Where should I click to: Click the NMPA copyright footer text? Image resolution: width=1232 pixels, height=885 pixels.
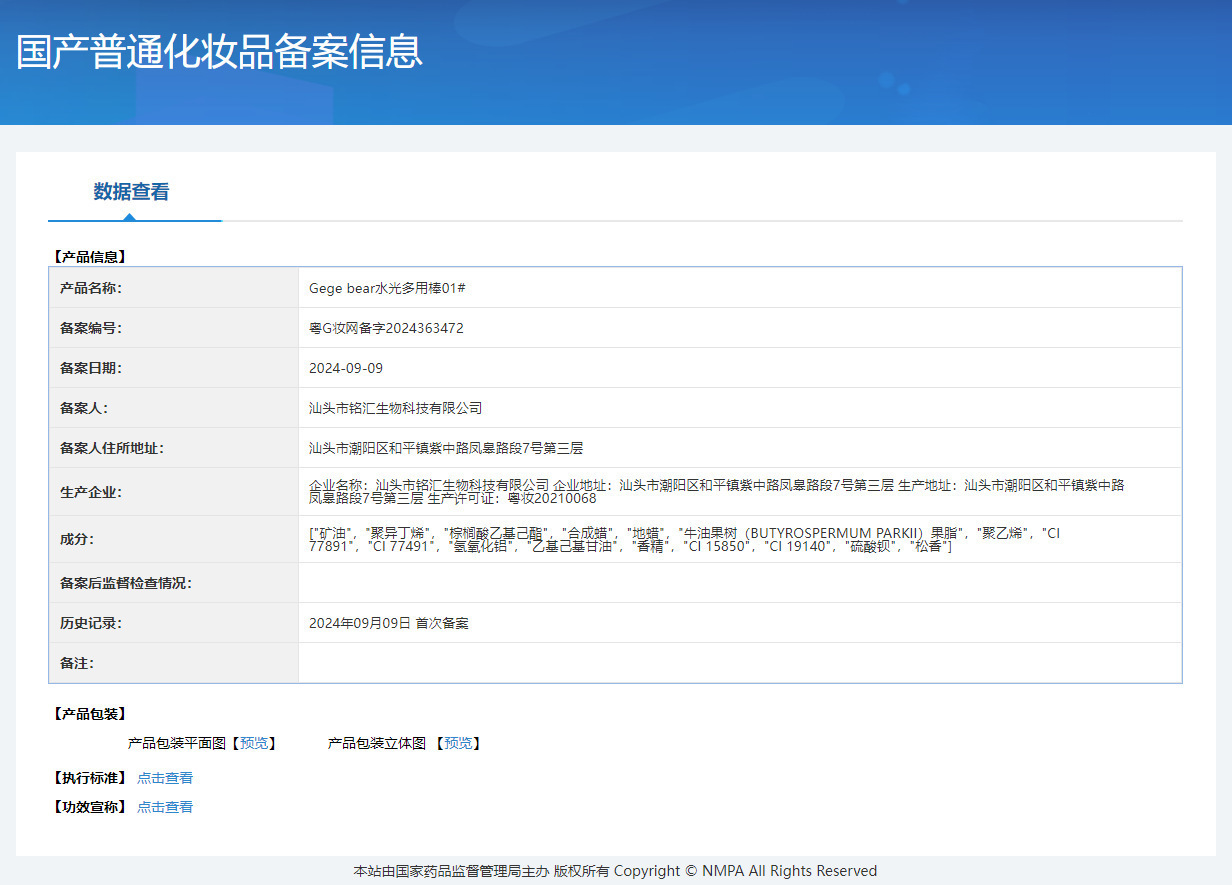[615, 871]
